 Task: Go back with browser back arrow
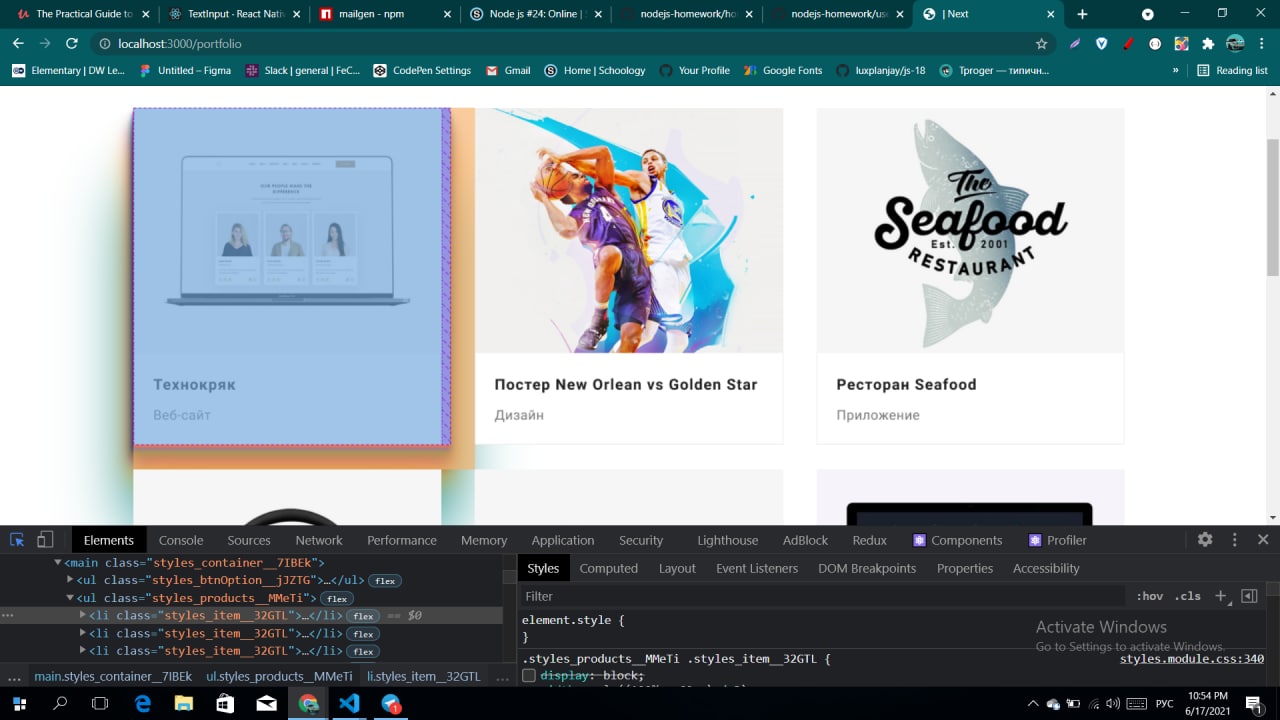click(18, 44)
